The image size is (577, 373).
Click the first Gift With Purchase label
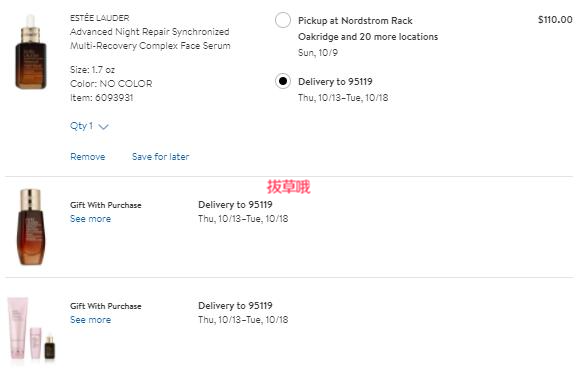point(106,205)
